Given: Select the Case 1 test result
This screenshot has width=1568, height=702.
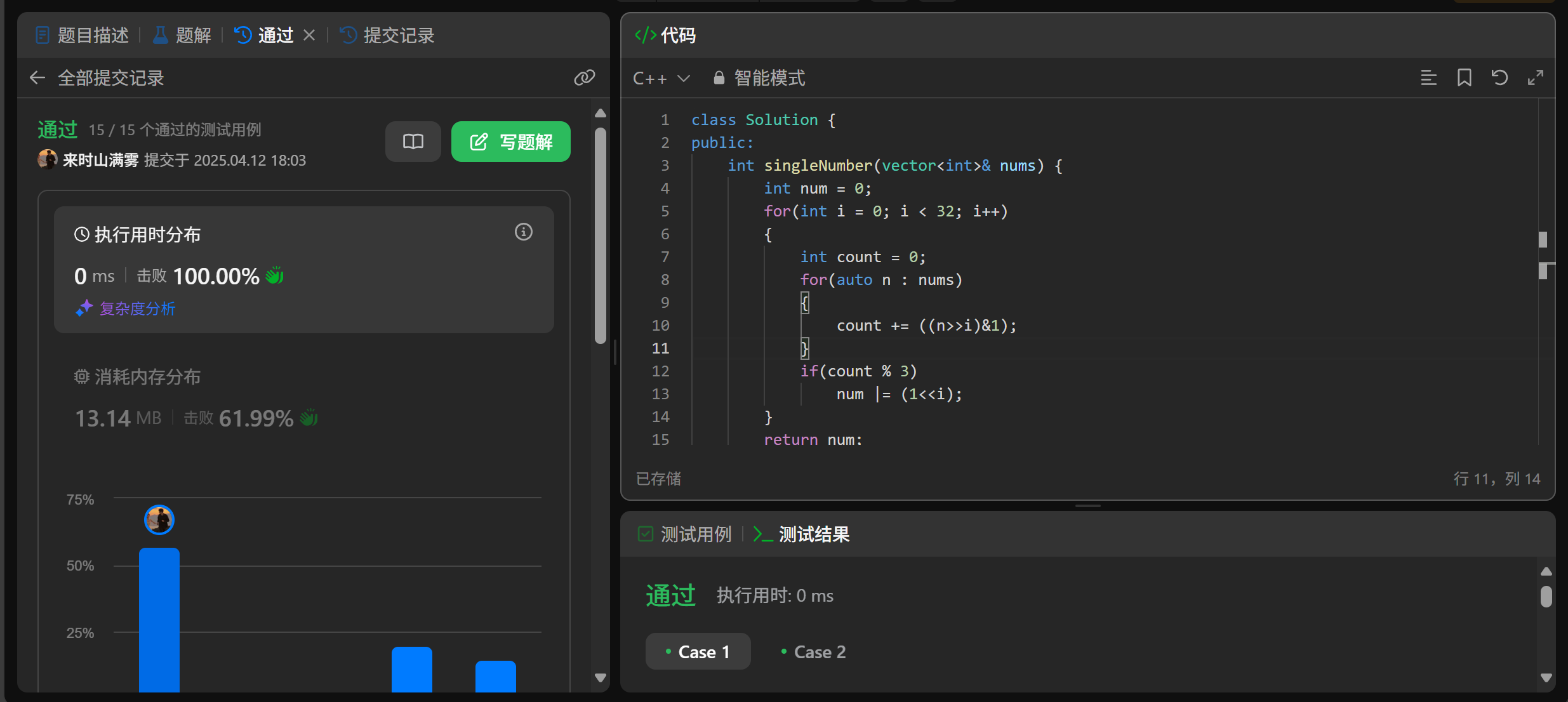Looking at the screenshot, I should click(698, 651).
